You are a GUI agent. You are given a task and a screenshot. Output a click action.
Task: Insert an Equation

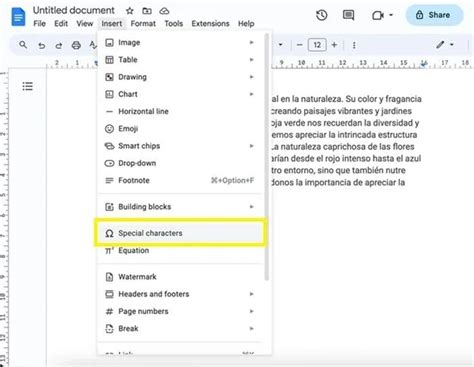[180, 250]
